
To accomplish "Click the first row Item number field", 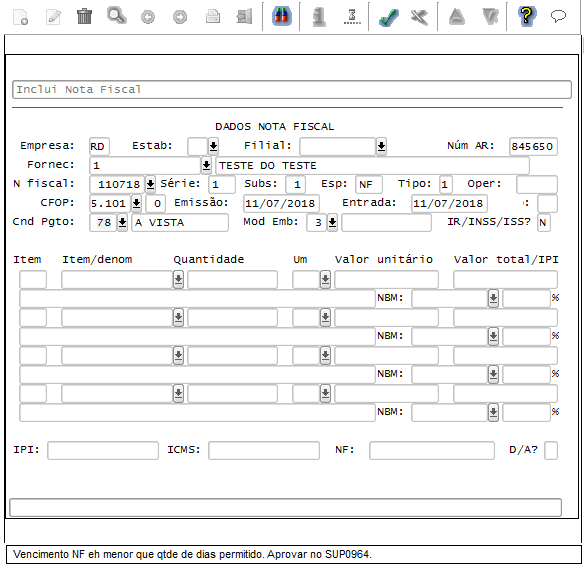I will tap(33, 280).
